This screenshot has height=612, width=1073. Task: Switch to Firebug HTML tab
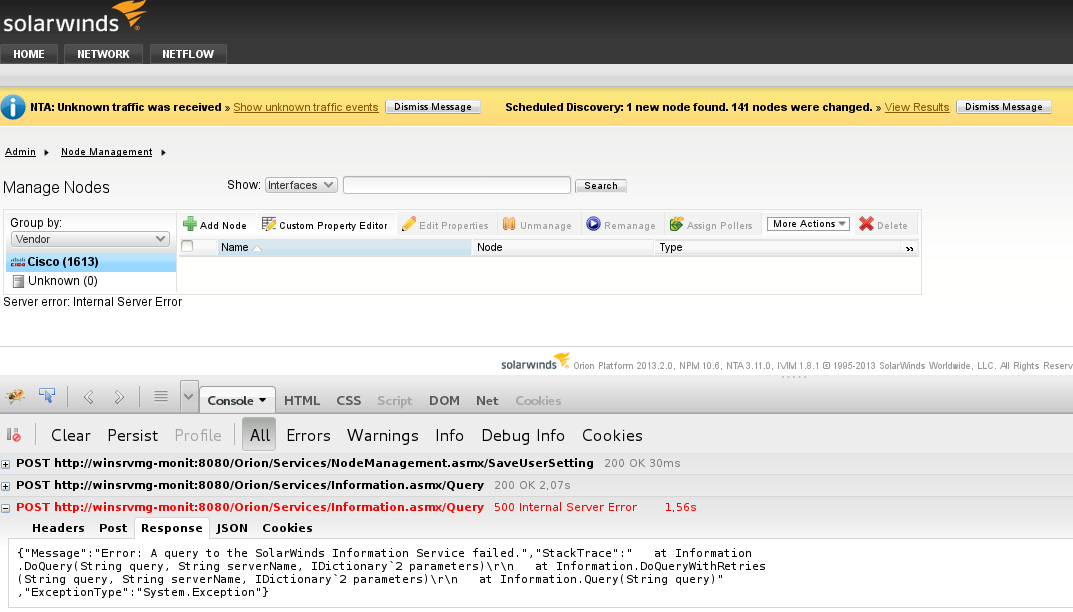302,400
